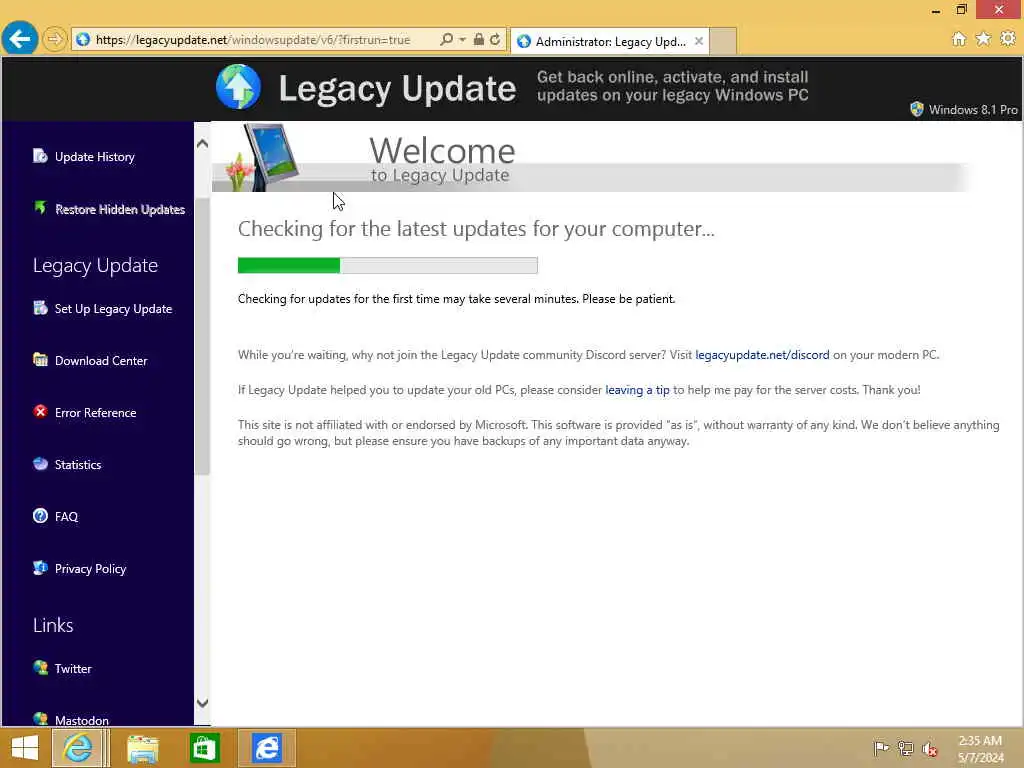1024x768 pixels.
Task: Click the muted volume tray icon
Action: pyautogui.click(x=930, y=748)
